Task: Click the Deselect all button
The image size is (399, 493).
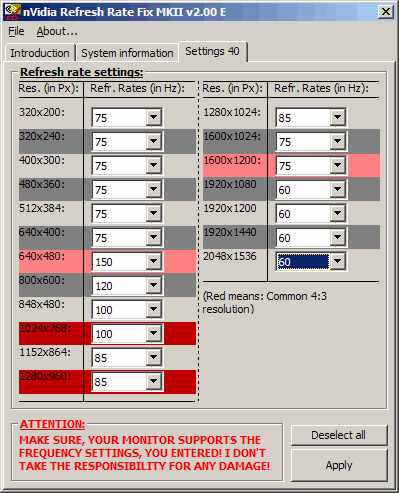Action: click(x=339, y=435)
